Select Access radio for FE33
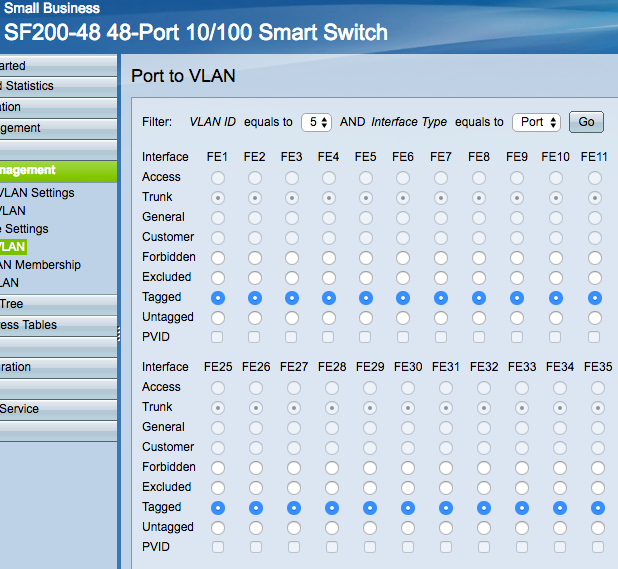 click(x=522, y=388)
